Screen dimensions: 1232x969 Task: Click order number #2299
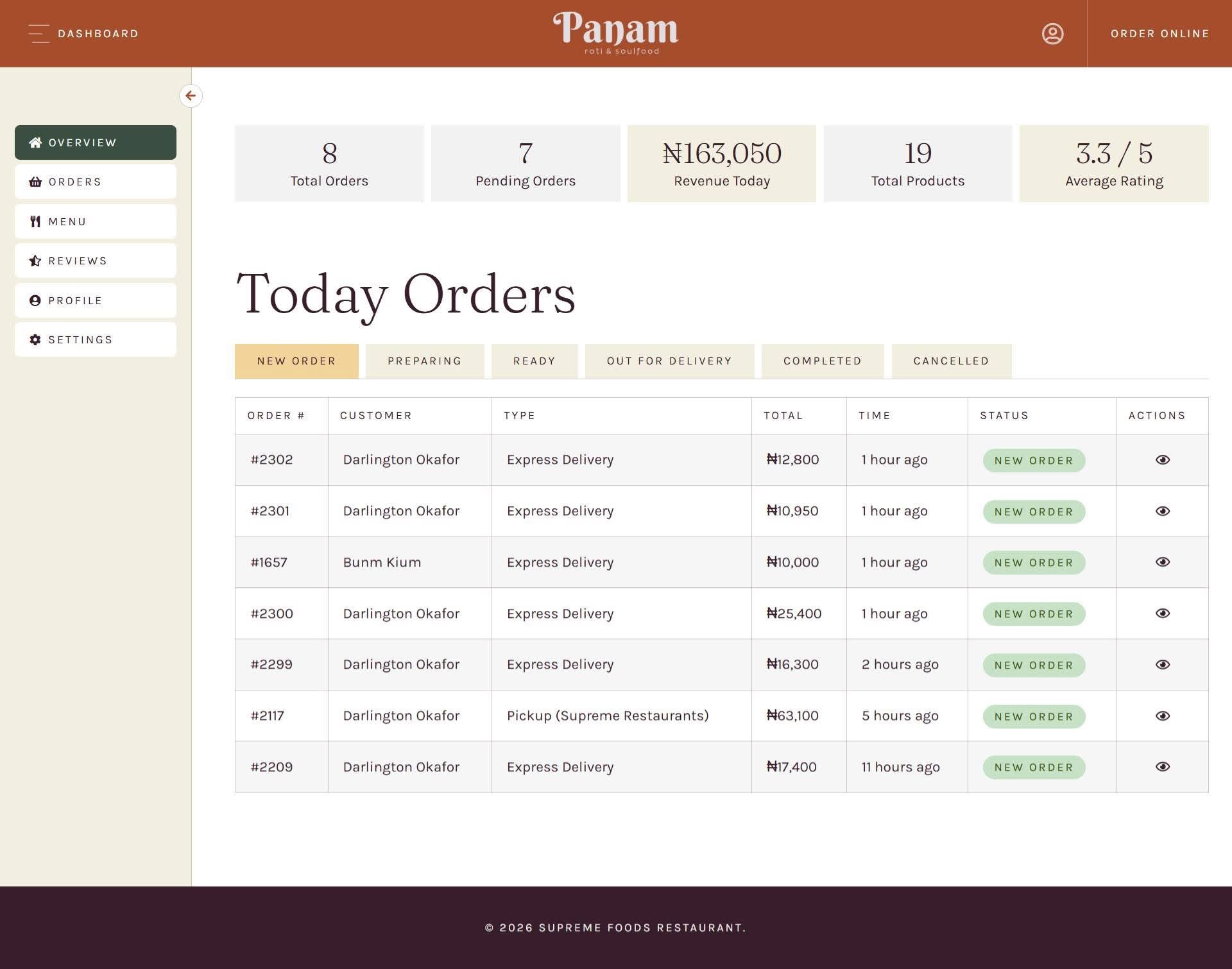point(271,664)
